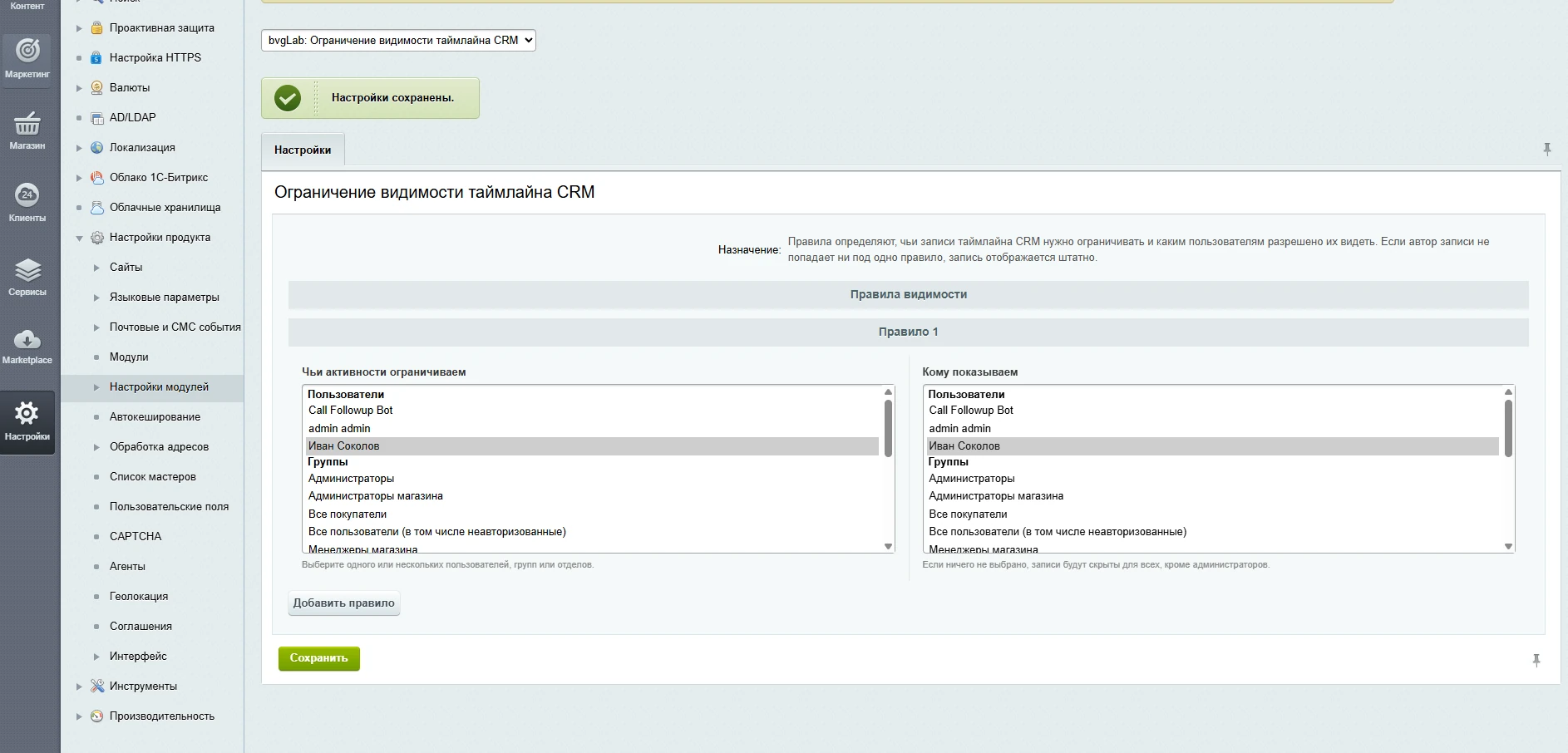The image size is (1568, 753).
Task: Click the Инструменты tools icon
Action: (x=96, y=686)
